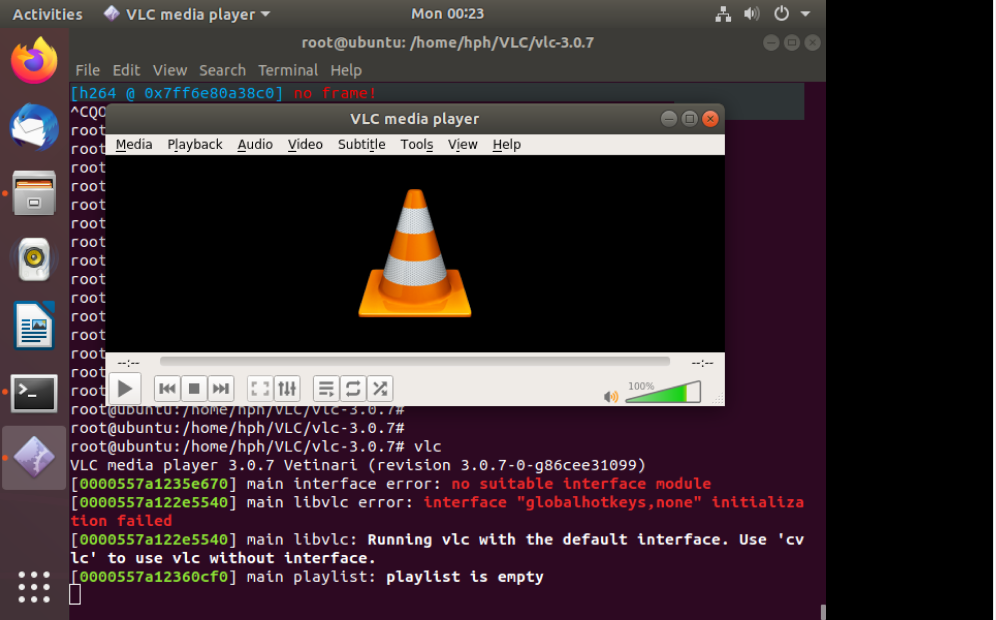Viewport: 996px width, 620px height.
Task: Mute audio via speaker icon in VLC
Action: (610, 397)
